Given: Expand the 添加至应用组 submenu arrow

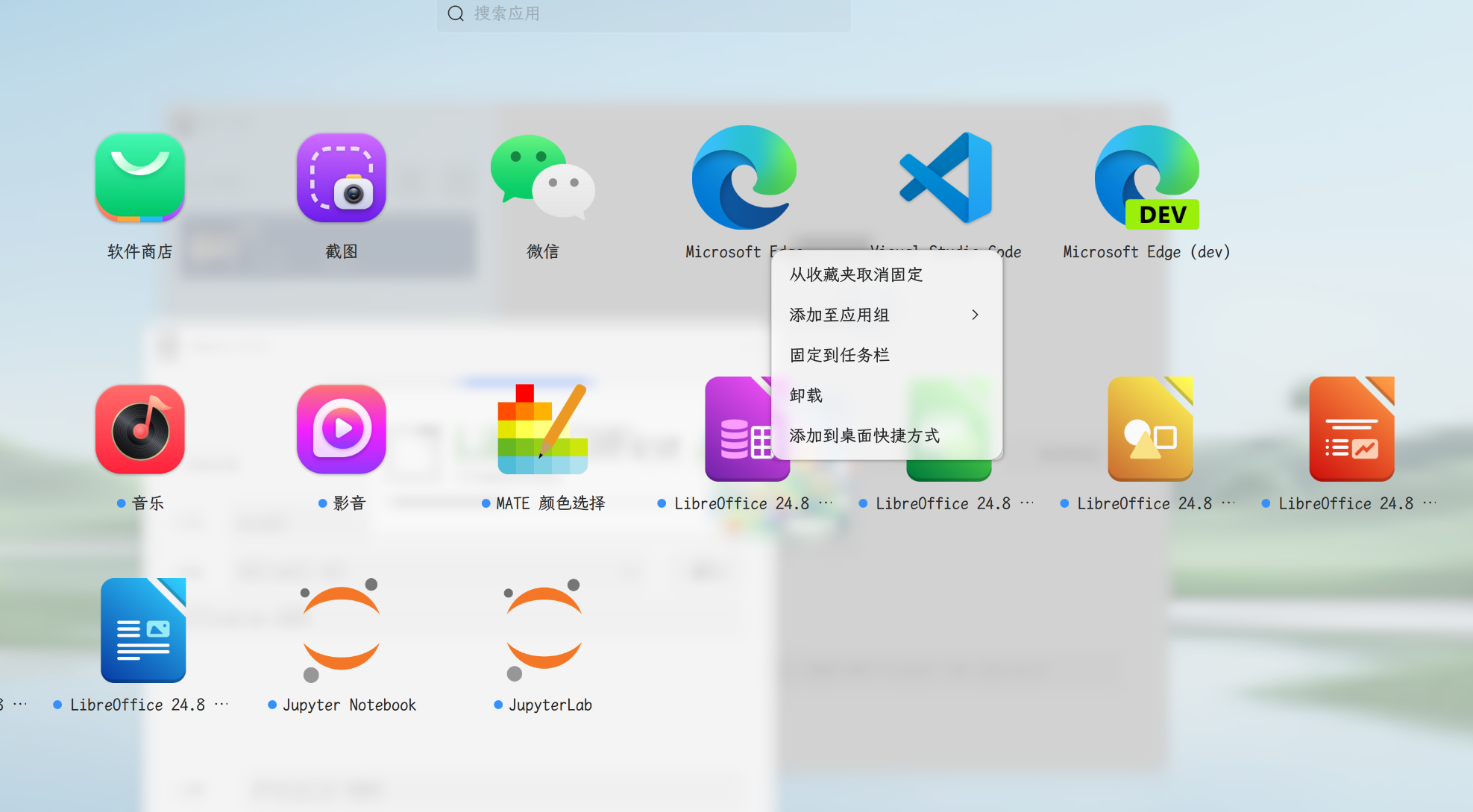Looking at the screenshot, I should [975, 315].
